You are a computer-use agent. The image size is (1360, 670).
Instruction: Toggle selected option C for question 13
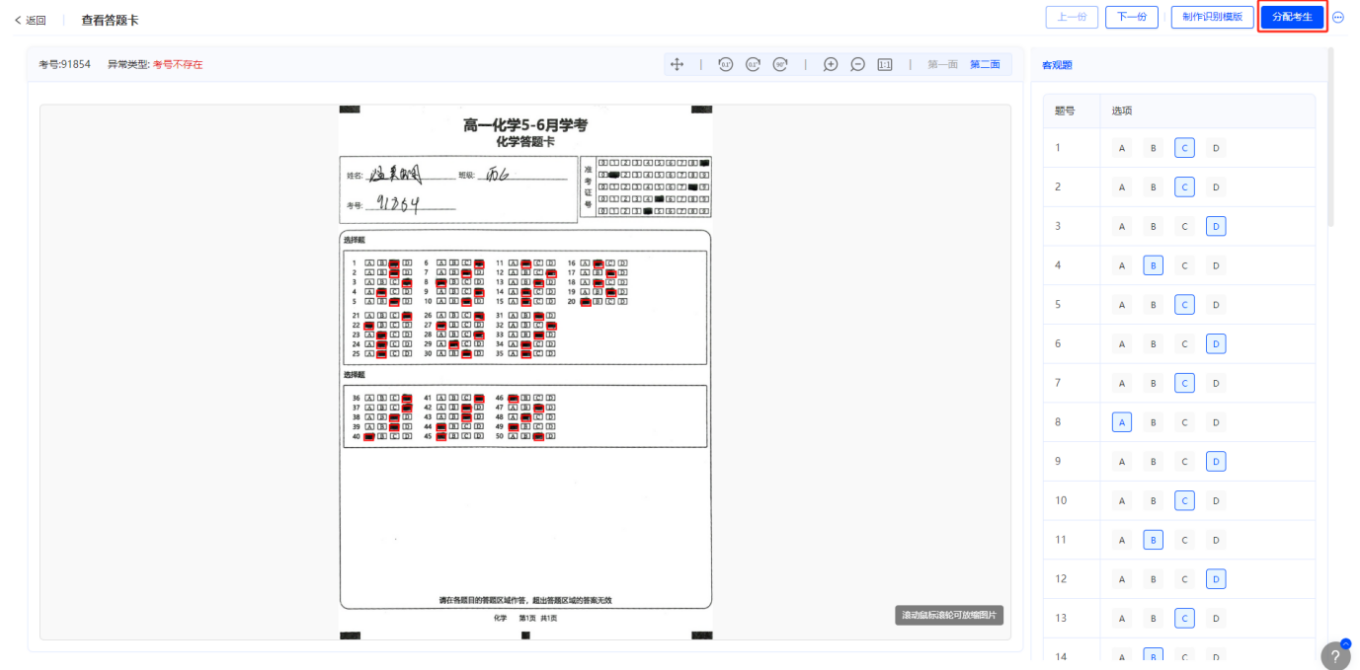[1185, 618]
